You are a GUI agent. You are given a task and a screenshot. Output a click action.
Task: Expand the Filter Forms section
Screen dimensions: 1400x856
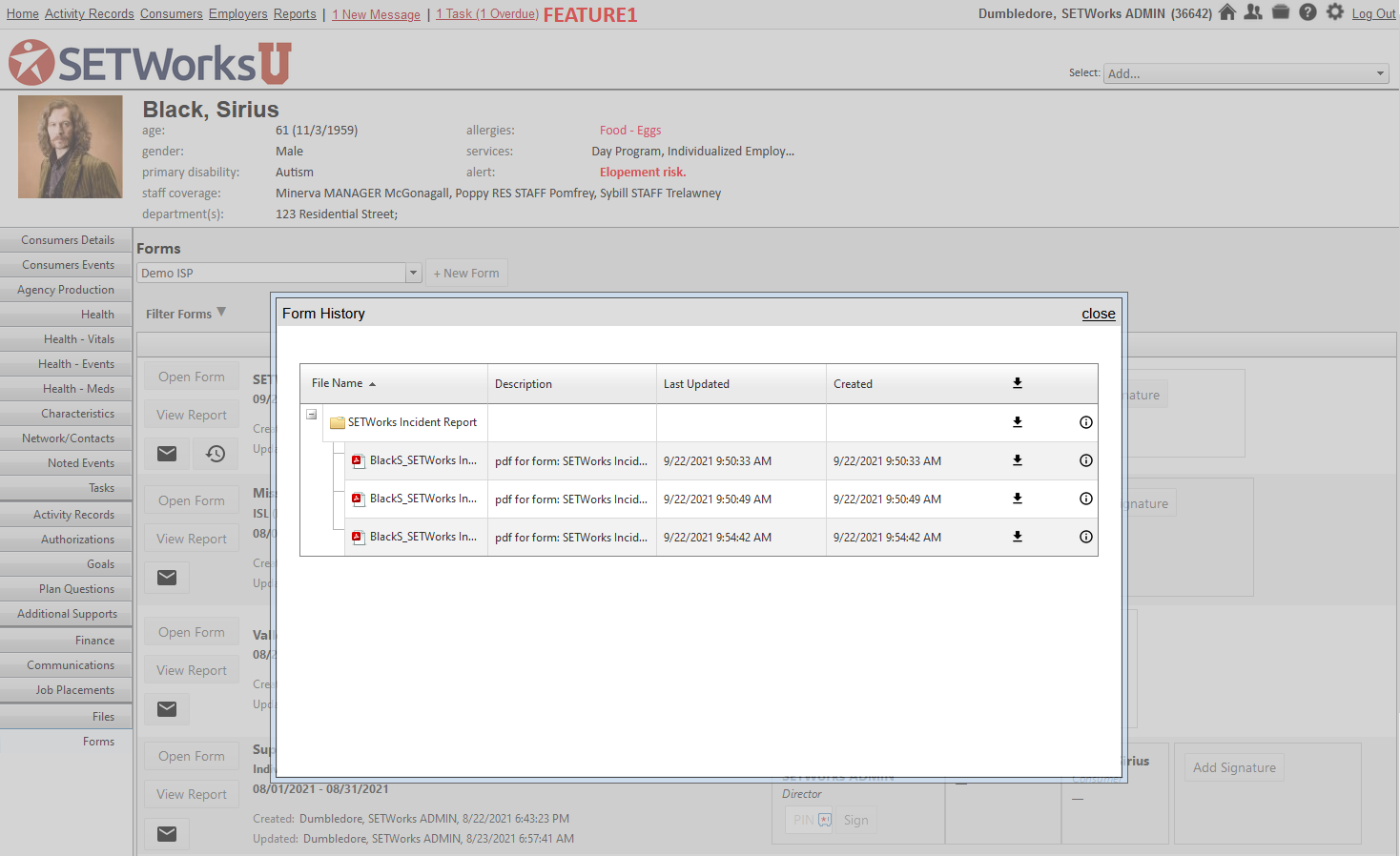coord(186,314)
